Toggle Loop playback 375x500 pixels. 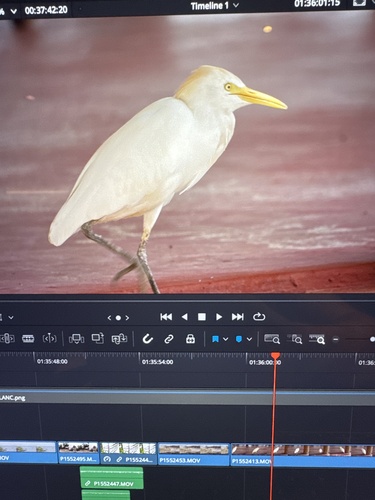[259, 317]
